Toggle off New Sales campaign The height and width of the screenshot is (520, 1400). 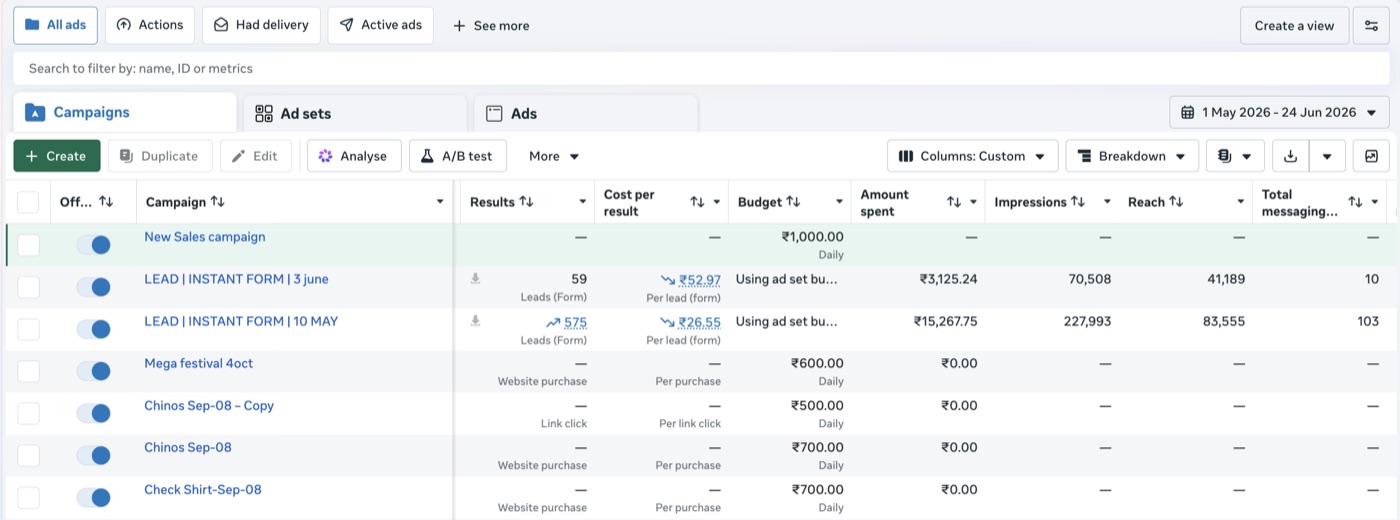coord(93,245)
